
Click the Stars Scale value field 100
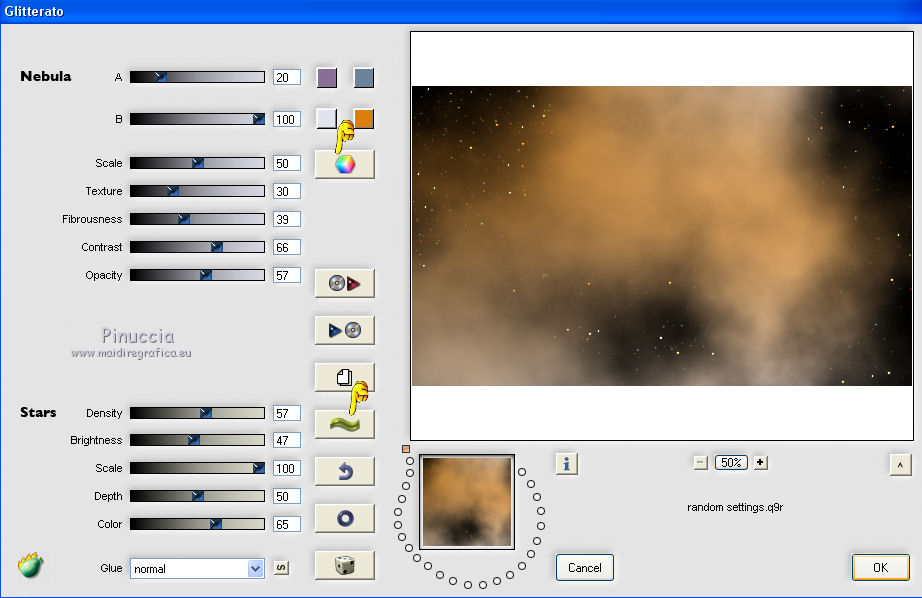point(287,468)
